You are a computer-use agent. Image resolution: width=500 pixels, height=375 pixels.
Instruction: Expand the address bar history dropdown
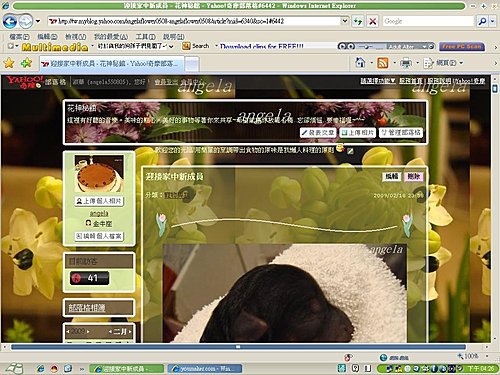pyautogui.click(x=345, y=21)
